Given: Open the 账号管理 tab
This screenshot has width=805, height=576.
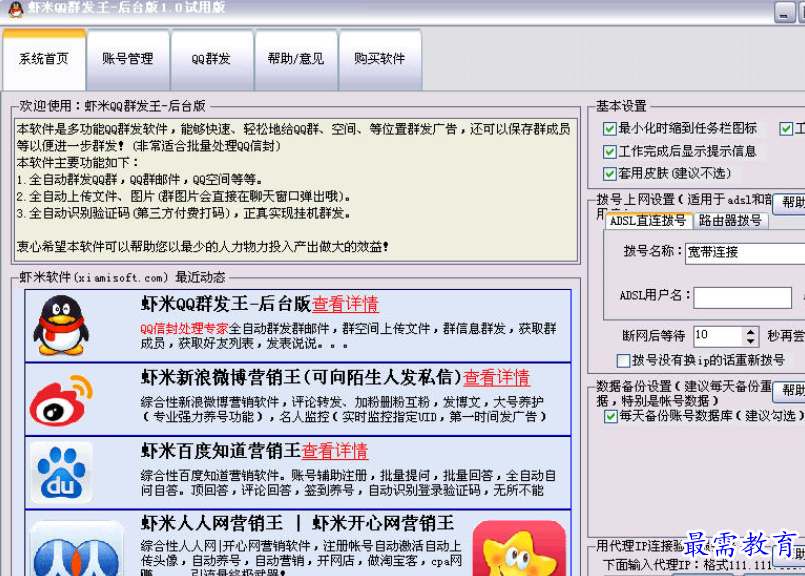Looking at the screenshot, I should [x=128, y=59].
